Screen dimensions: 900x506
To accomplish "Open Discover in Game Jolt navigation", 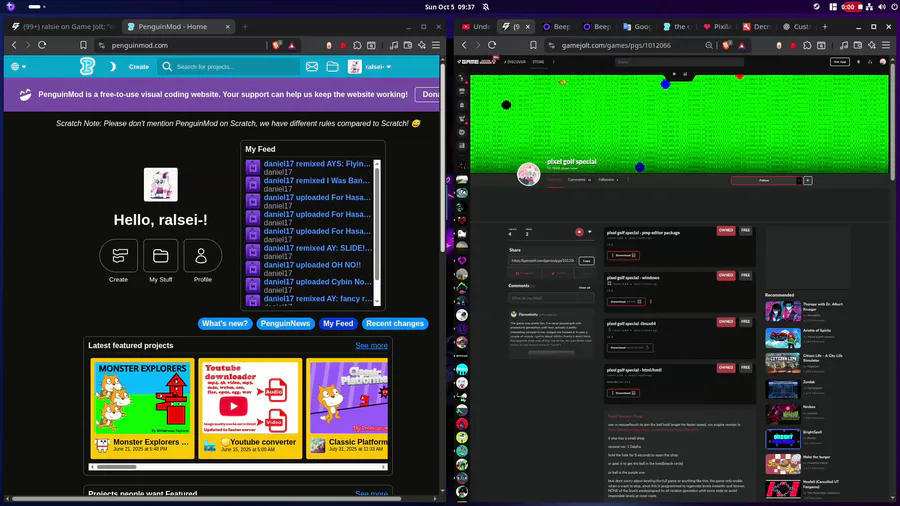I will coord(515,62).
